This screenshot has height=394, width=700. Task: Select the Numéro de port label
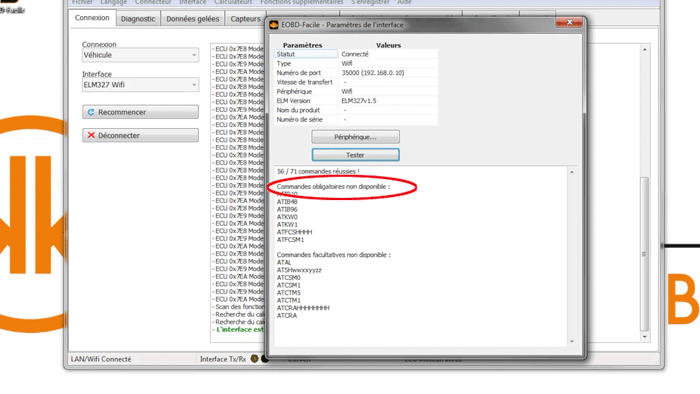299,73
